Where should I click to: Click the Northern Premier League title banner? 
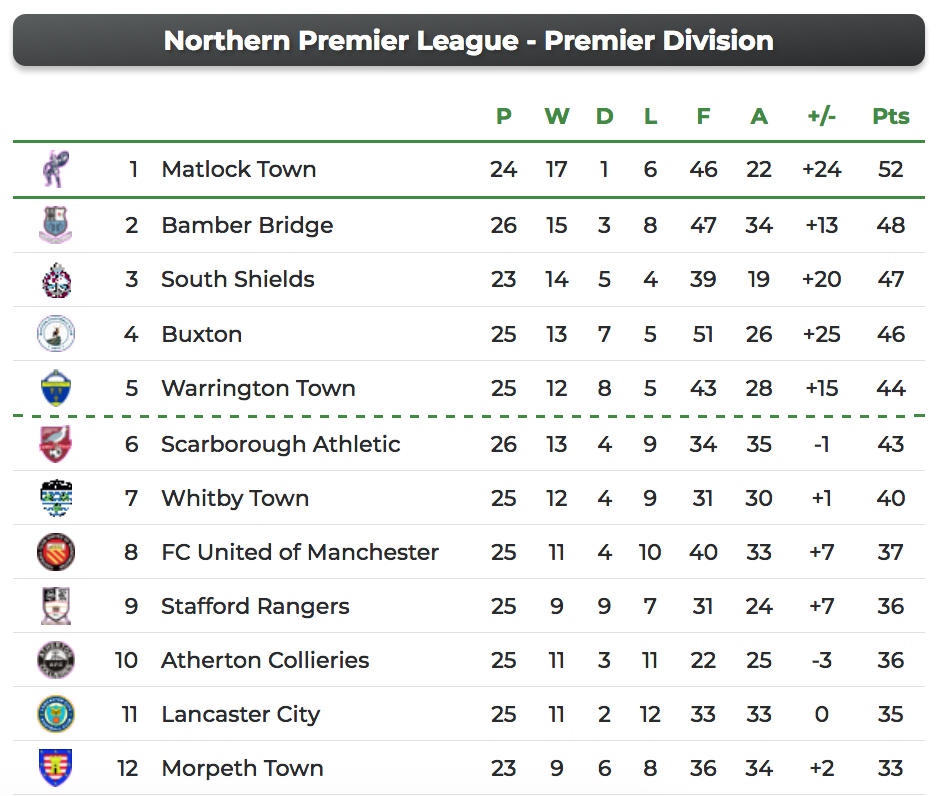tap(468, 40)
